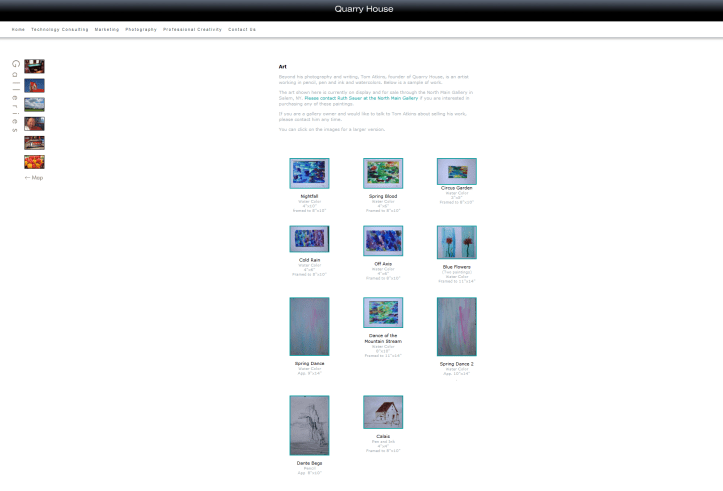Click the Ruth Sauer North Main Gallery link

point(361,99)
